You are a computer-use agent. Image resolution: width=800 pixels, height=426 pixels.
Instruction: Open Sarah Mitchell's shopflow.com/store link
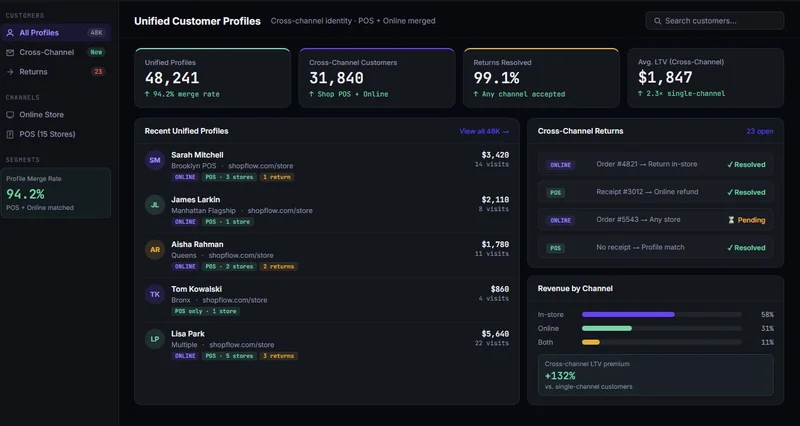(x=260, y=166)
